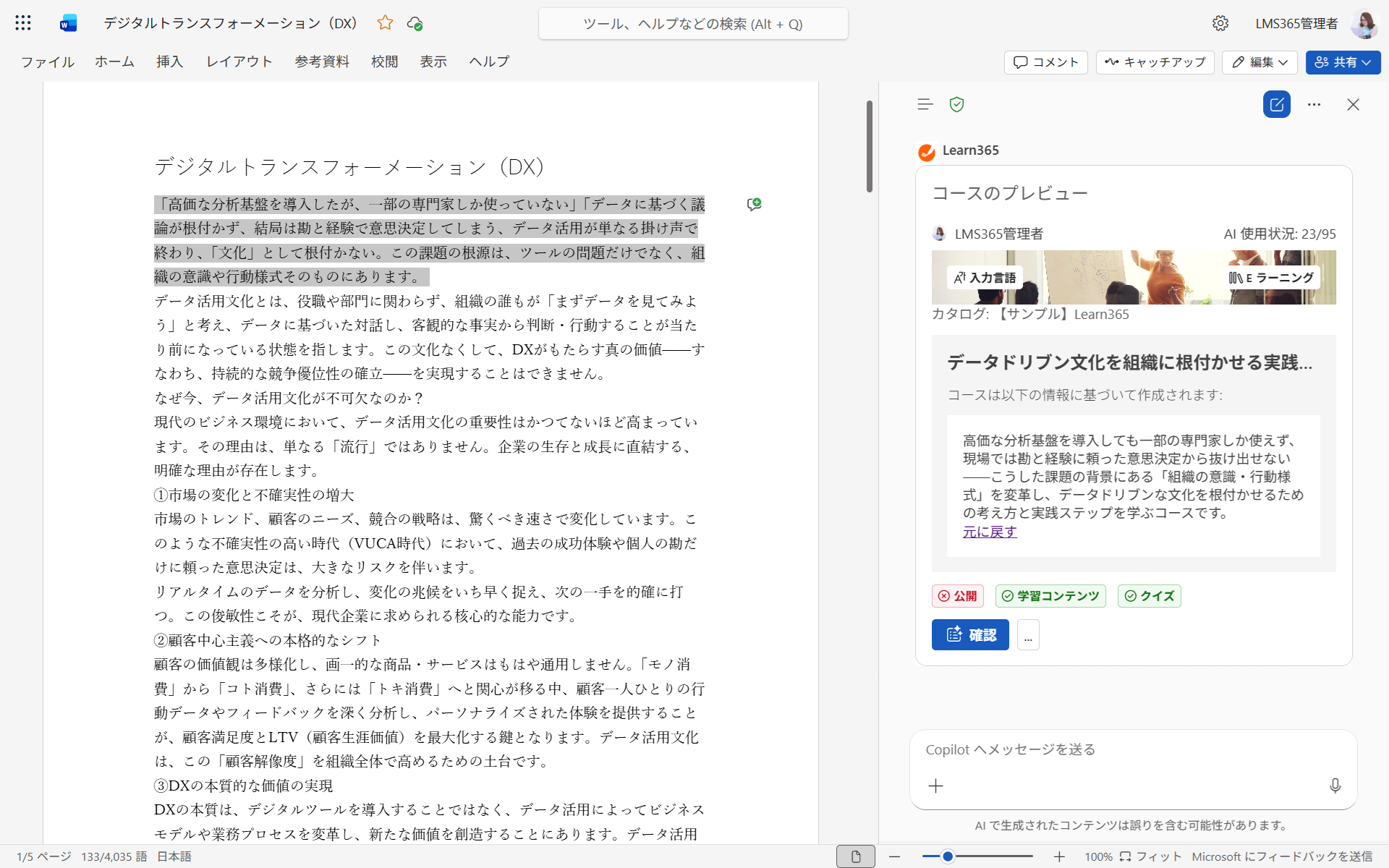Viewport: 1389px width, 868px height.
Task: Click the 133/4,035 語 word count
Action: pyautogui.click(x=114, y=856)
